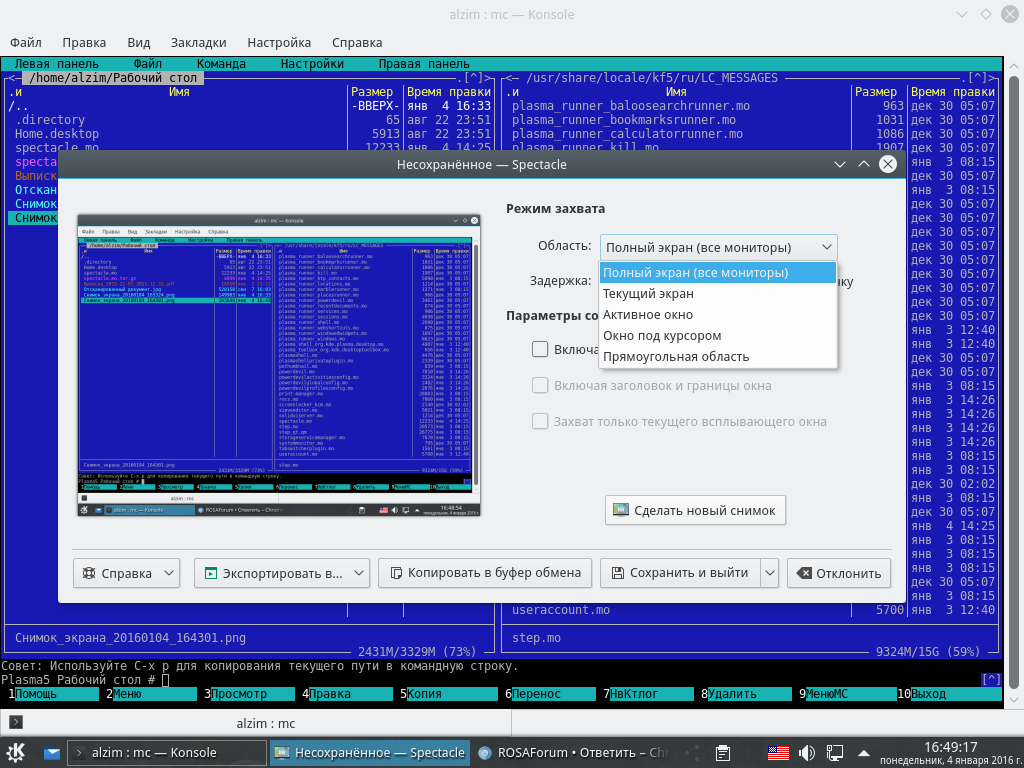Open the KDE application launcher

16,752
